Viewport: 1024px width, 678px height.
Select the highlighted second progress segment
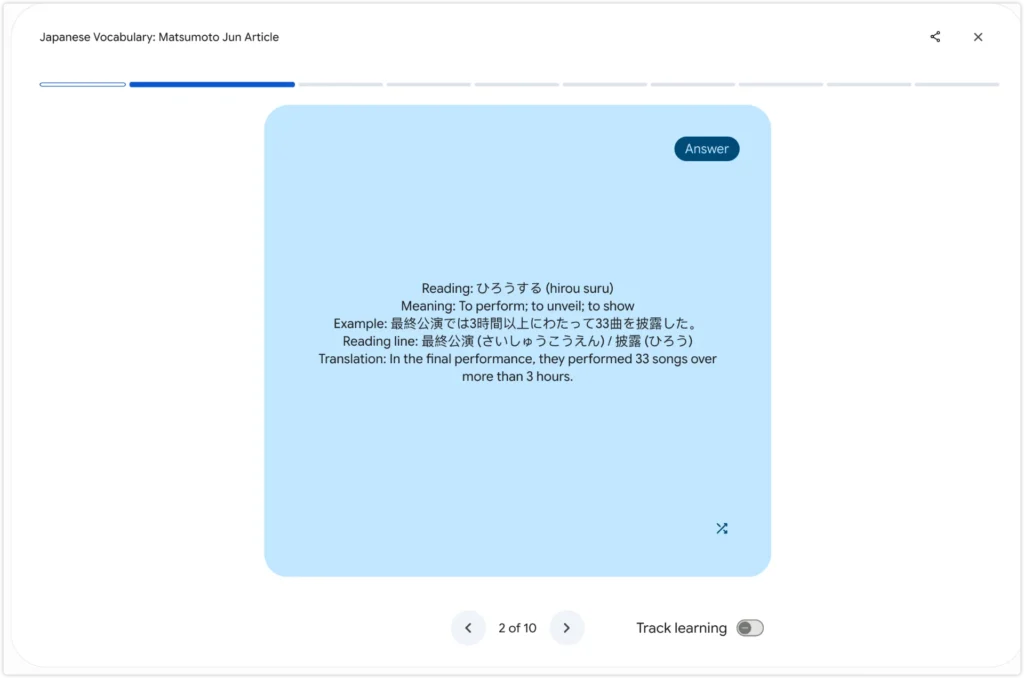[212, 84]
